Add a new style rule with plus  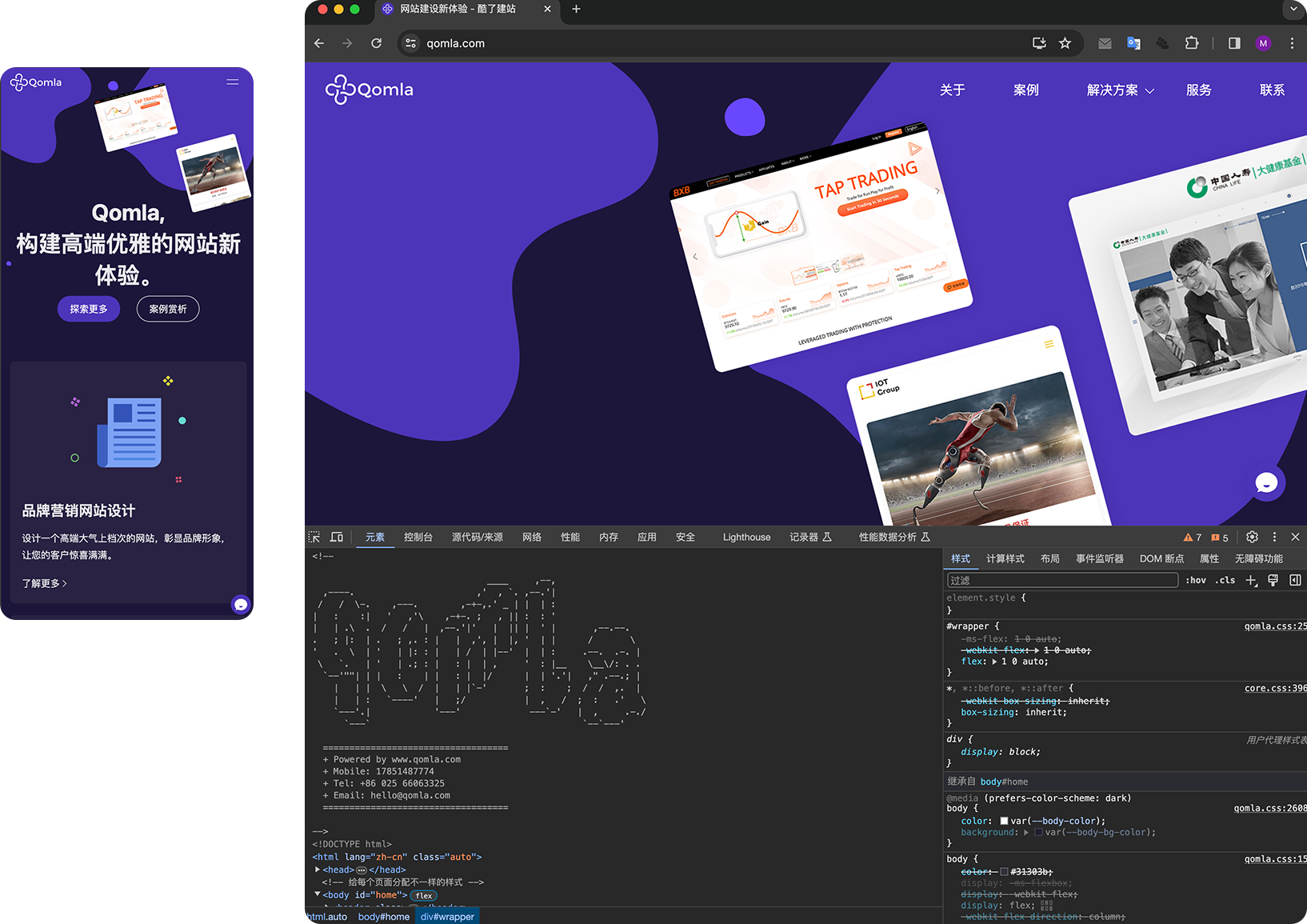(x=1251, y=580)
